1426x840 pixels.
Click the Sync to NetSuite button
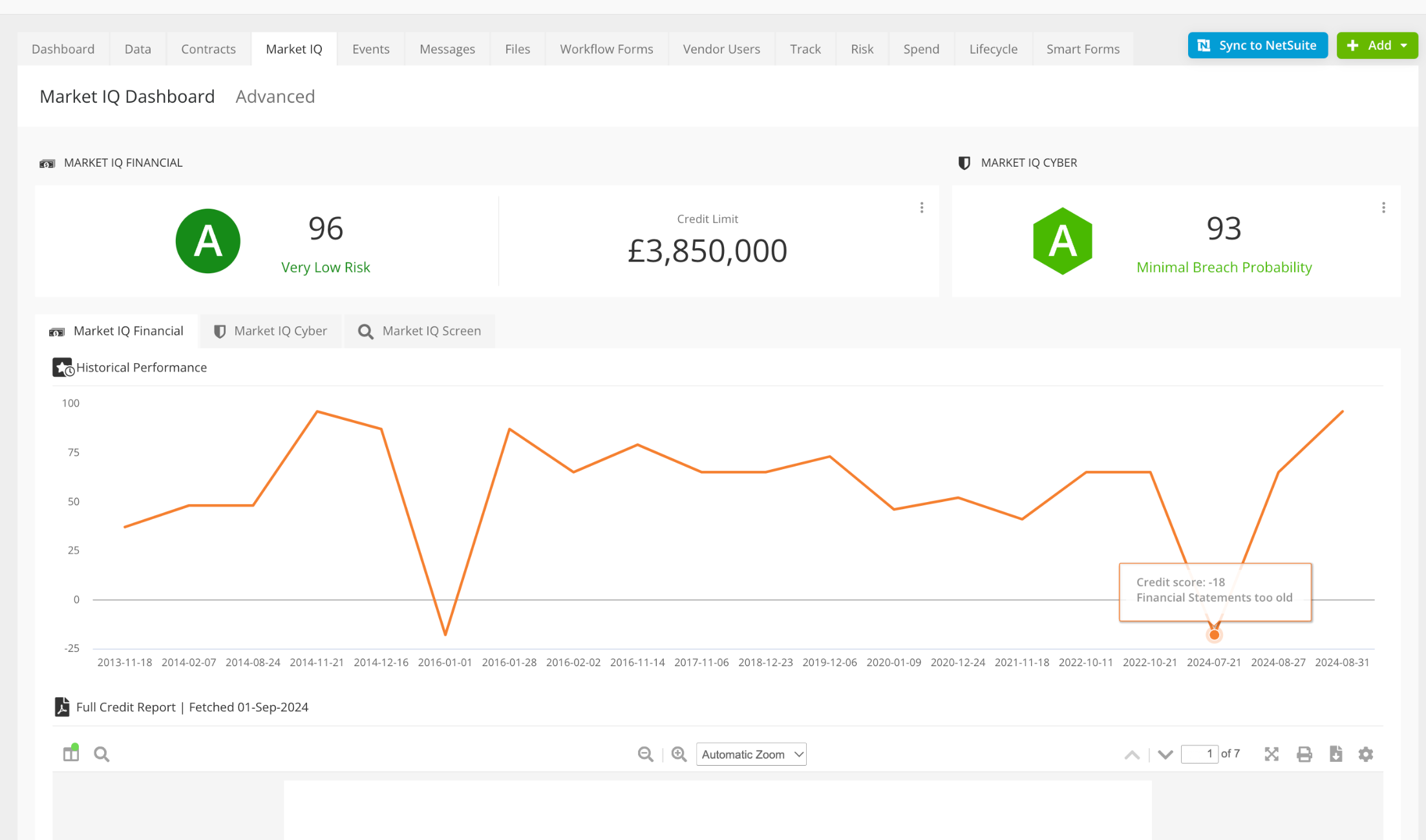[1257, 45]
